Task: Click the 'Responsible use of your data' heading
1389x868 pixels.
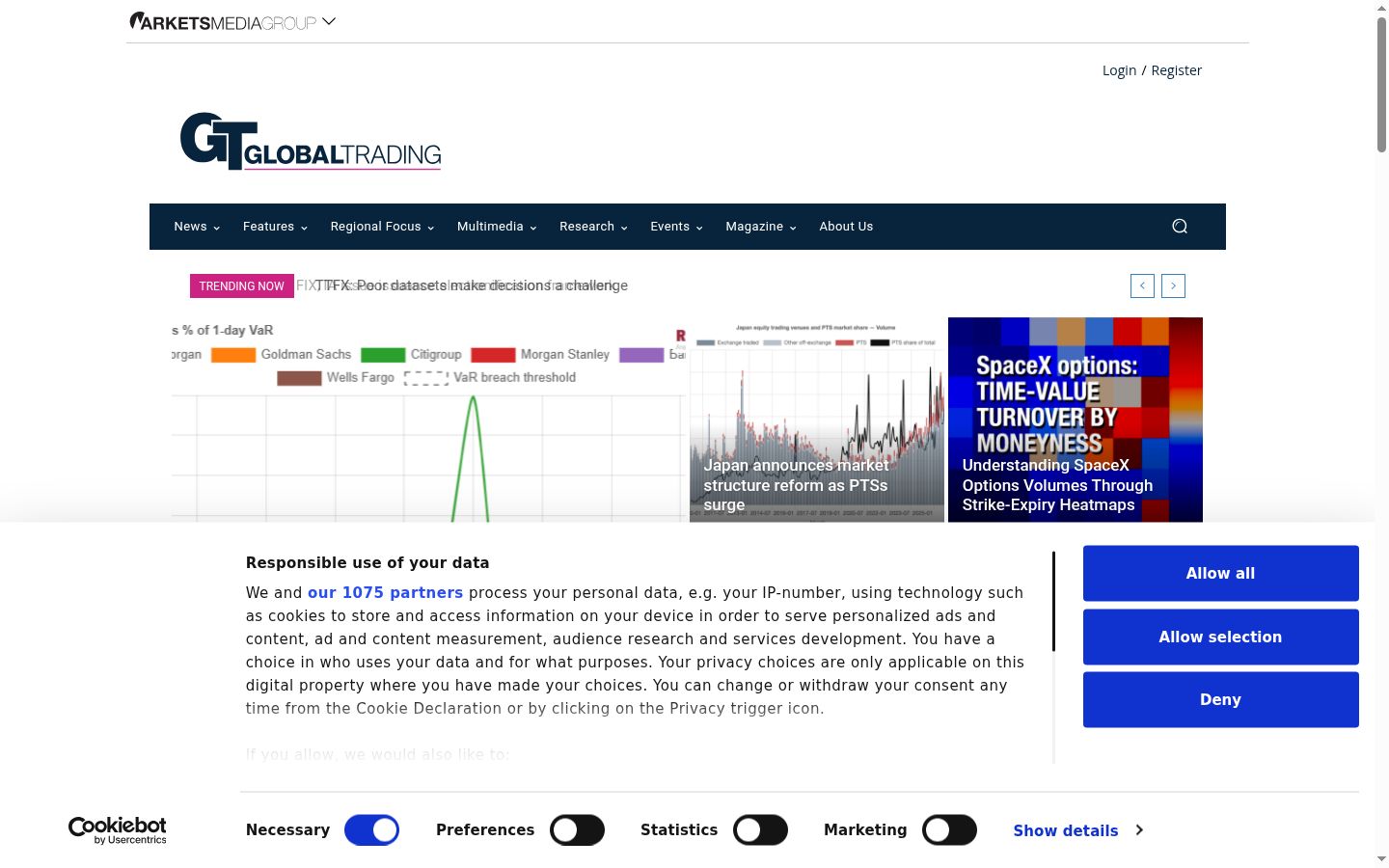Action: [x=368, y=563]
